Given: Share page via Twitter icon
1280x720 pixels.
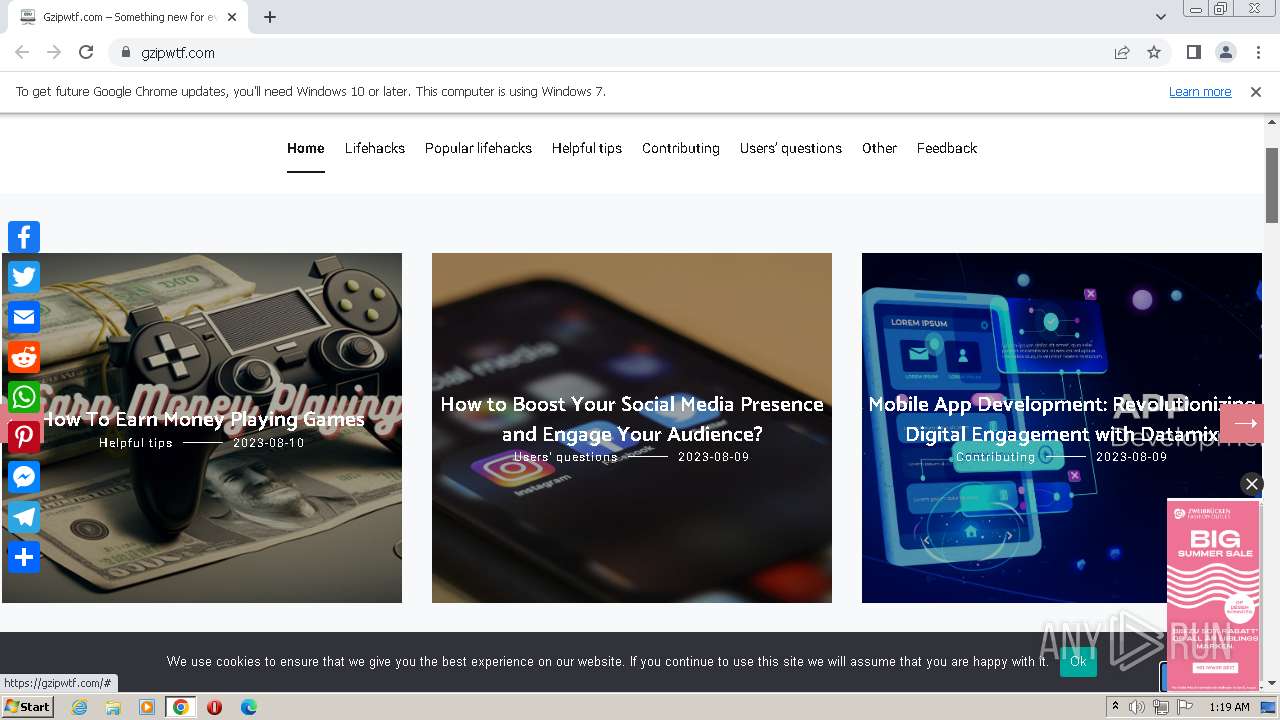Looking at the screenshot, I should (24, 277).
